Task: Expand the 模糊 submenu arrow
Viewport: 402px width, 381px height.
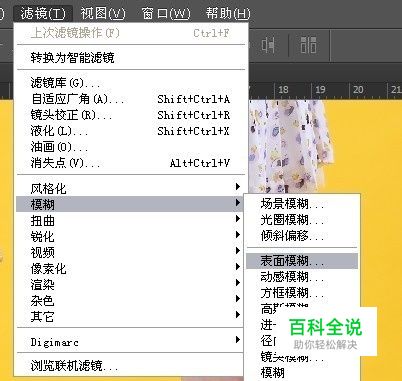Action: (x=237, y=203)
